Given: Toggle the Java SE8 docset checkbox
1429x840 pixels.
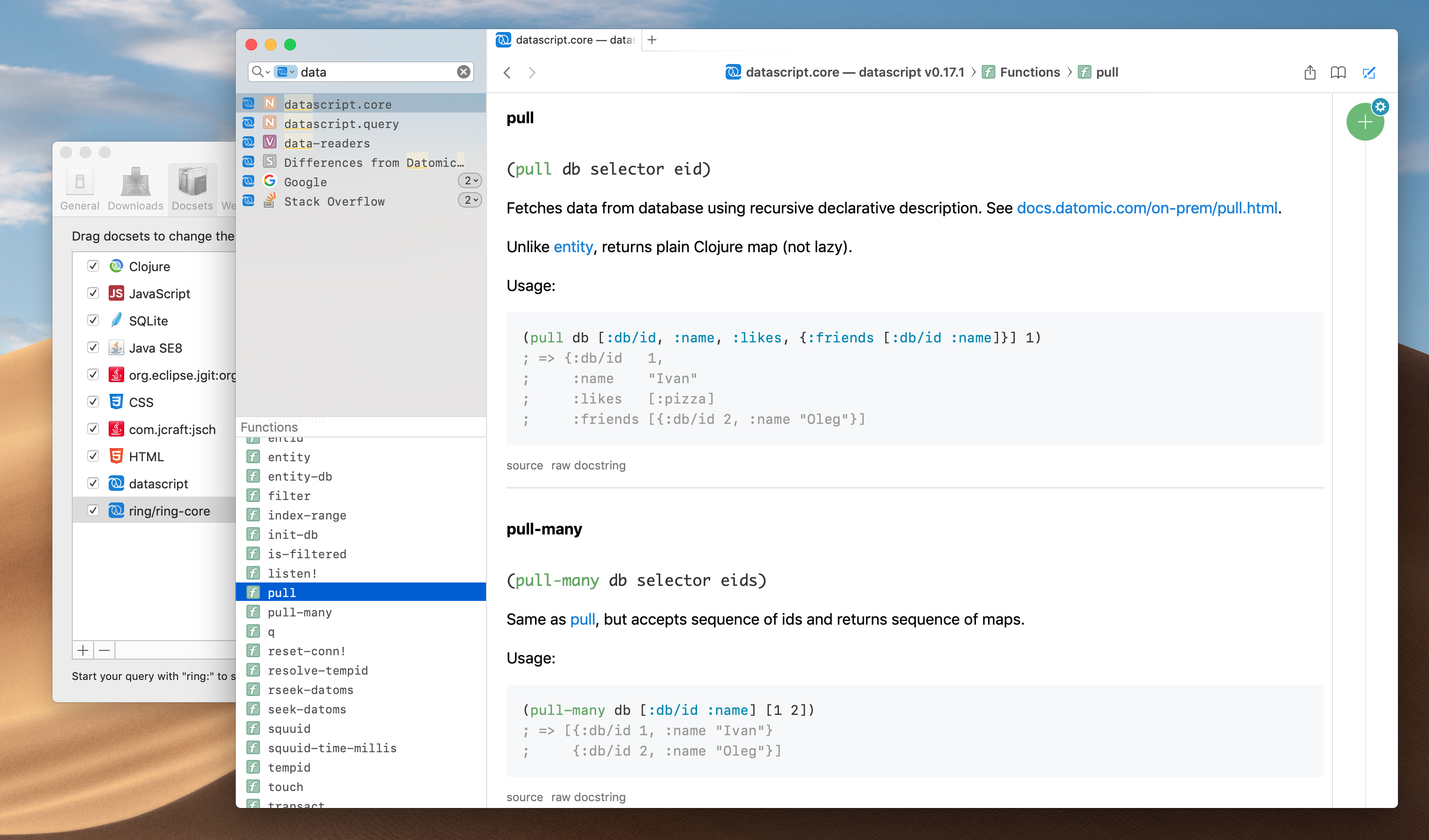Looking at the screenshot, I should [94, 347].
